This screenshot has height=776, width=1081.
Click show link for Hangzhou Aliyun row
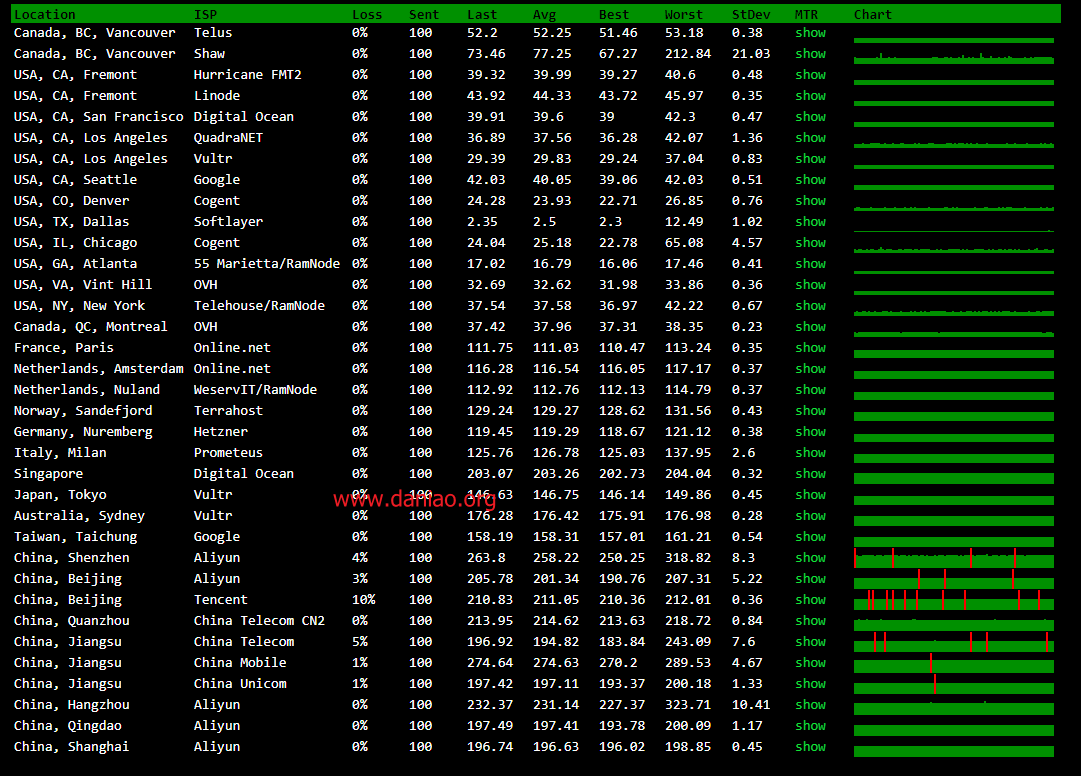coord(810,705)
